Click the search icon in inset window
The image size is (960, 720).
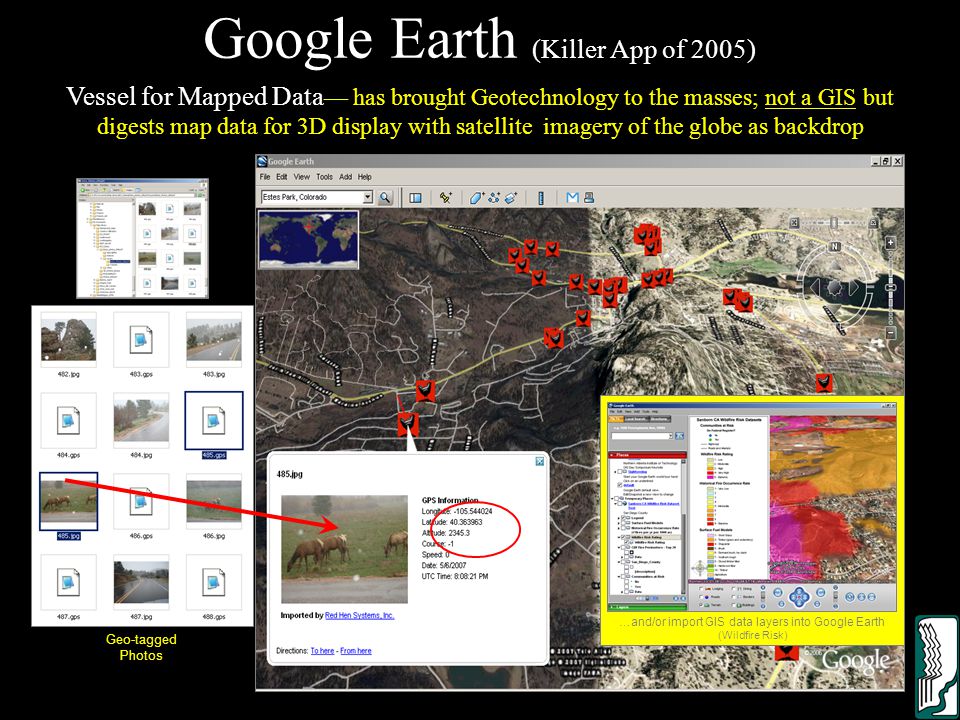680,436
